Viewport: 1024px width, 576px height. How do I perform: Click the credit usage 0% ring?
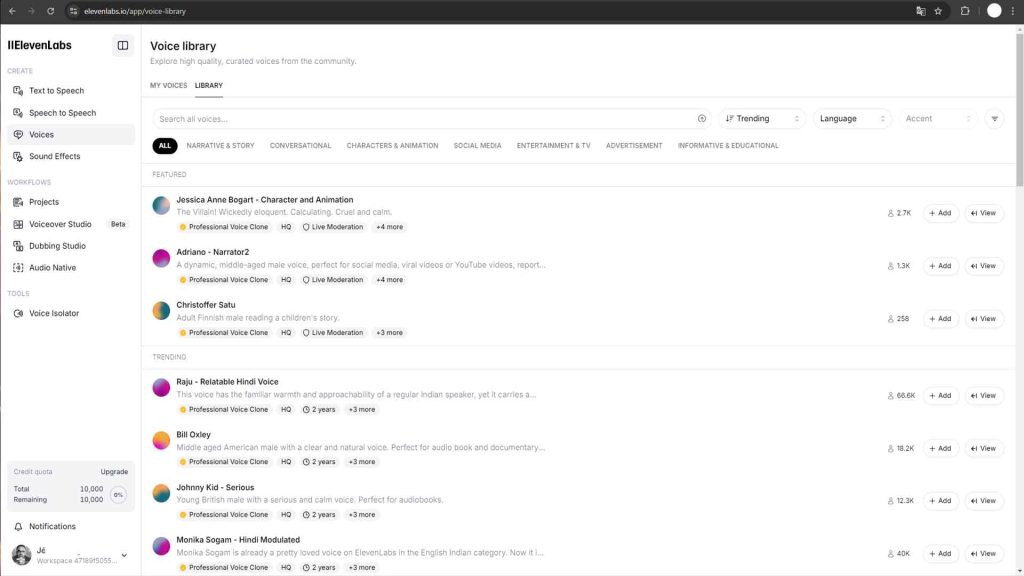[x=118, y=494]
